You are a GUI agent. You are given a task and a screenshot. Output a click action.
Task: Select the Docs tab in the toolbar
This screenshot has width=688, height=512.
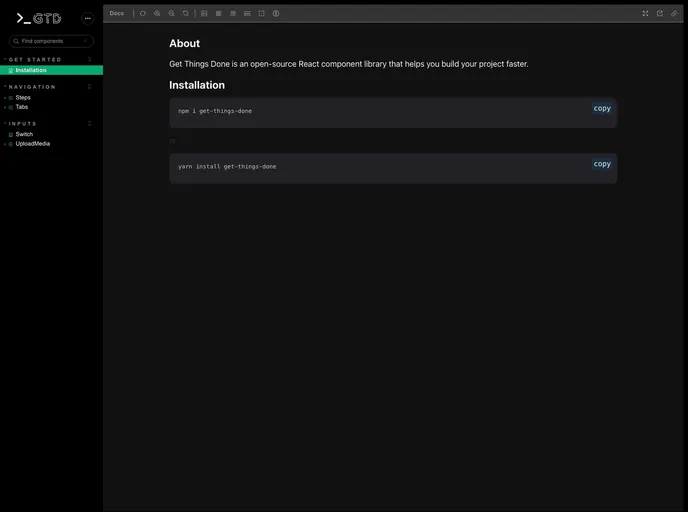click(x=117, y=13)
